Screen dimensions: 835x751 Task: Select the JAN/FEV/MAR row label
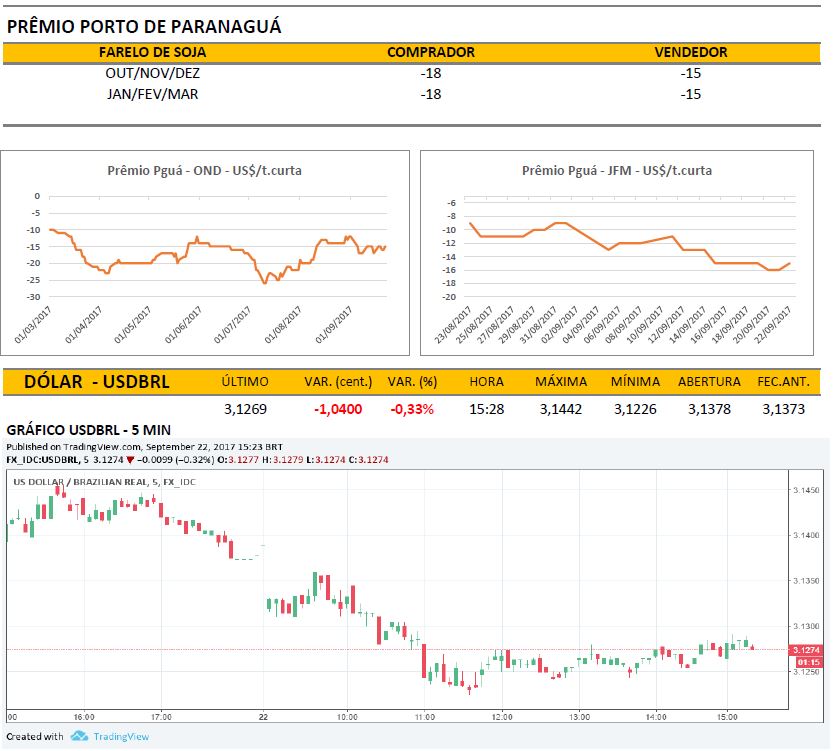pos(146,94)
